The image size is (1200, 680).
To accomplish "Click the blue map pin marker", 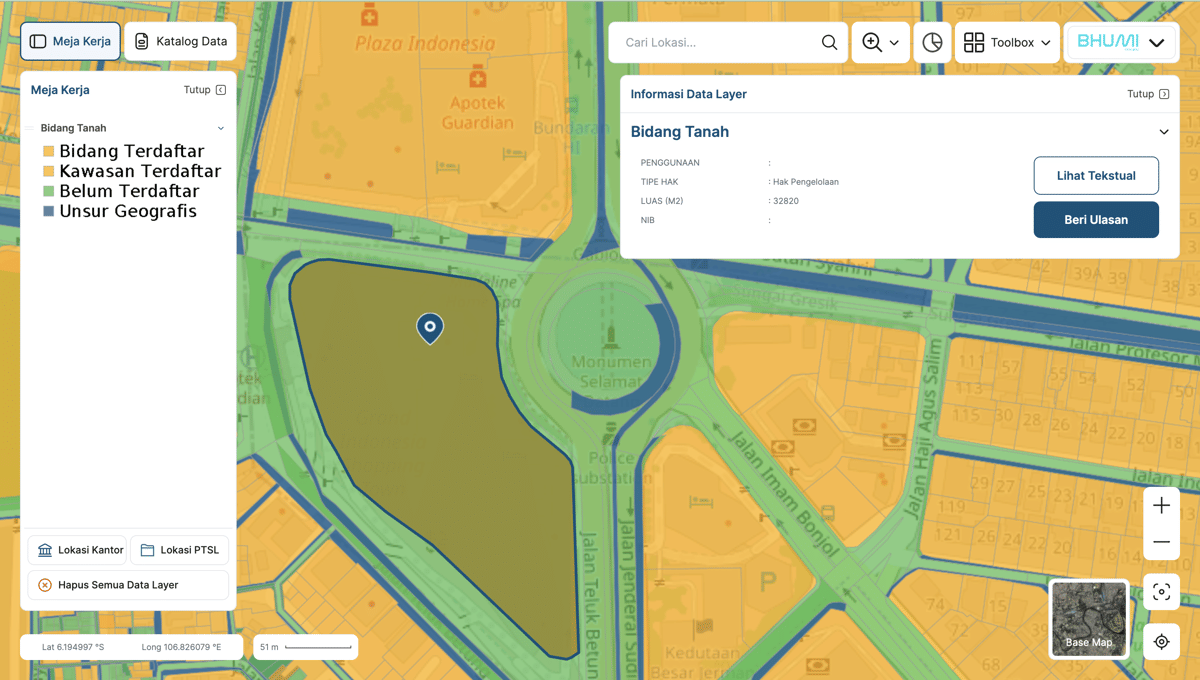I will pyautogui.click(x=430, y=329).
